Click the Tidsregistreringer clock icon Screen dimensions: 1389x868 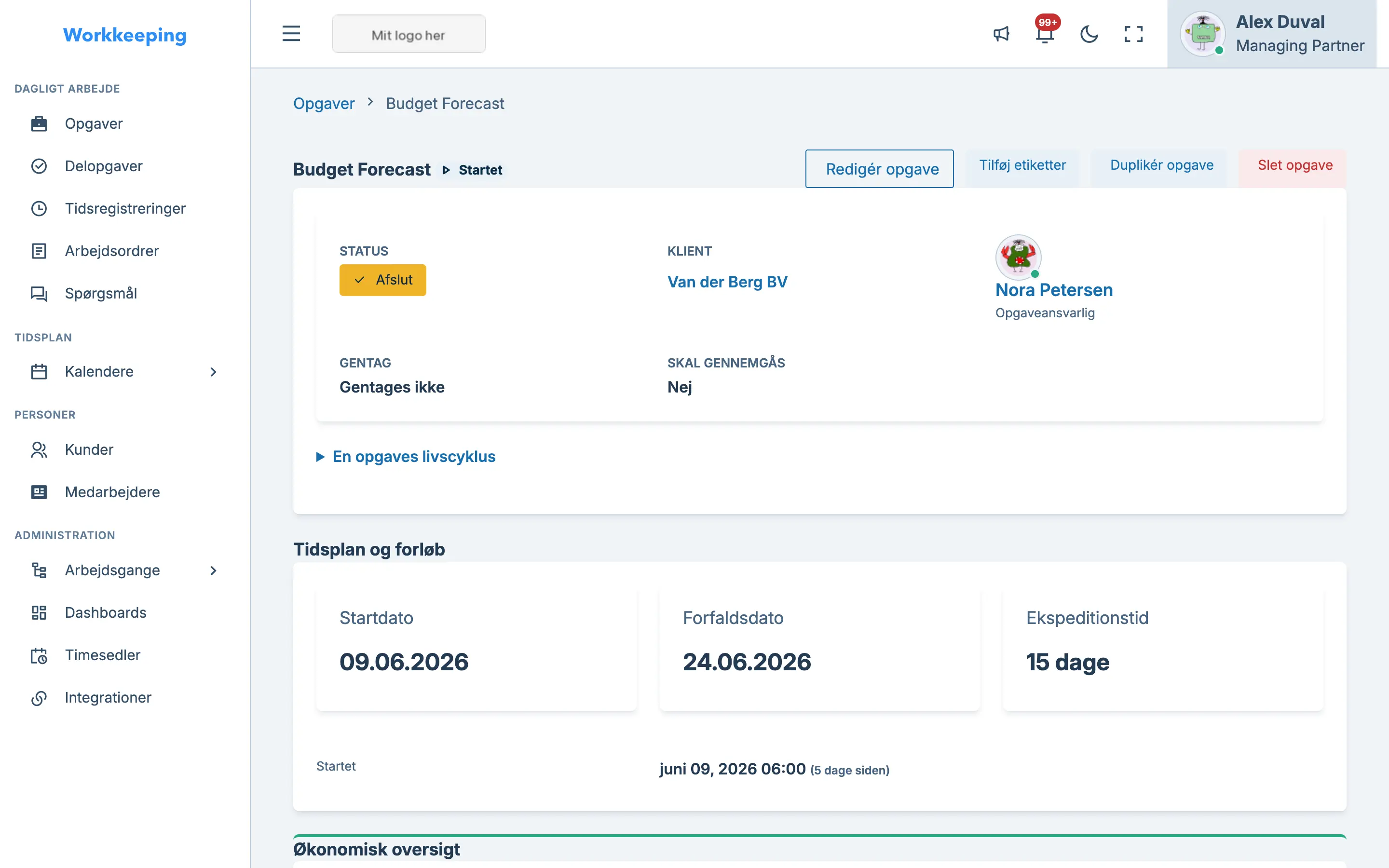(39, 208)
